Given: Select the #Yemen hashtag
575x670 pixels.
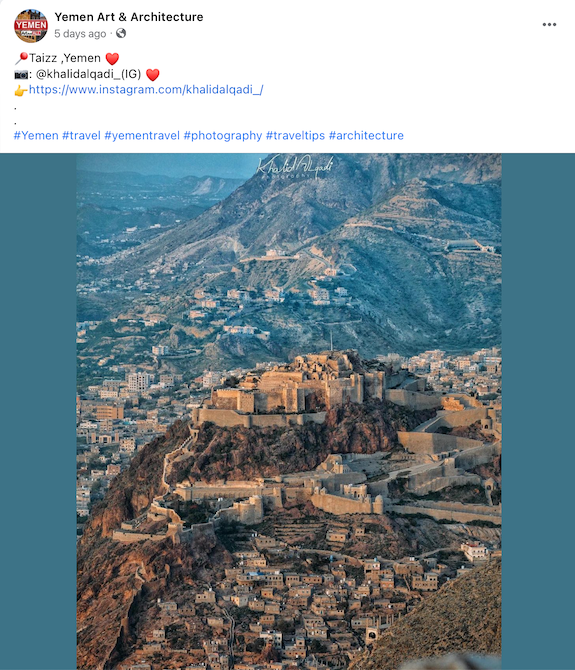Looking at the screenshot, I should (36, 135).
